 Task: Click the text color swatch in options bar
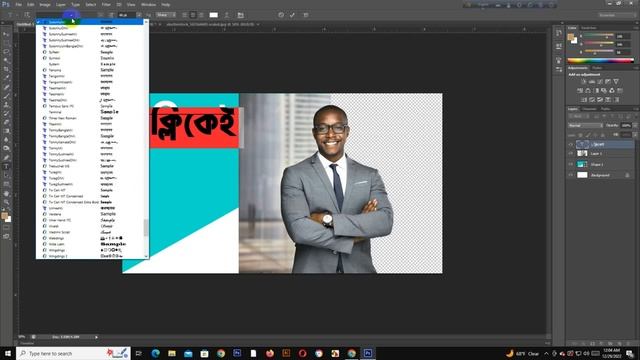(x=213, y=15)
